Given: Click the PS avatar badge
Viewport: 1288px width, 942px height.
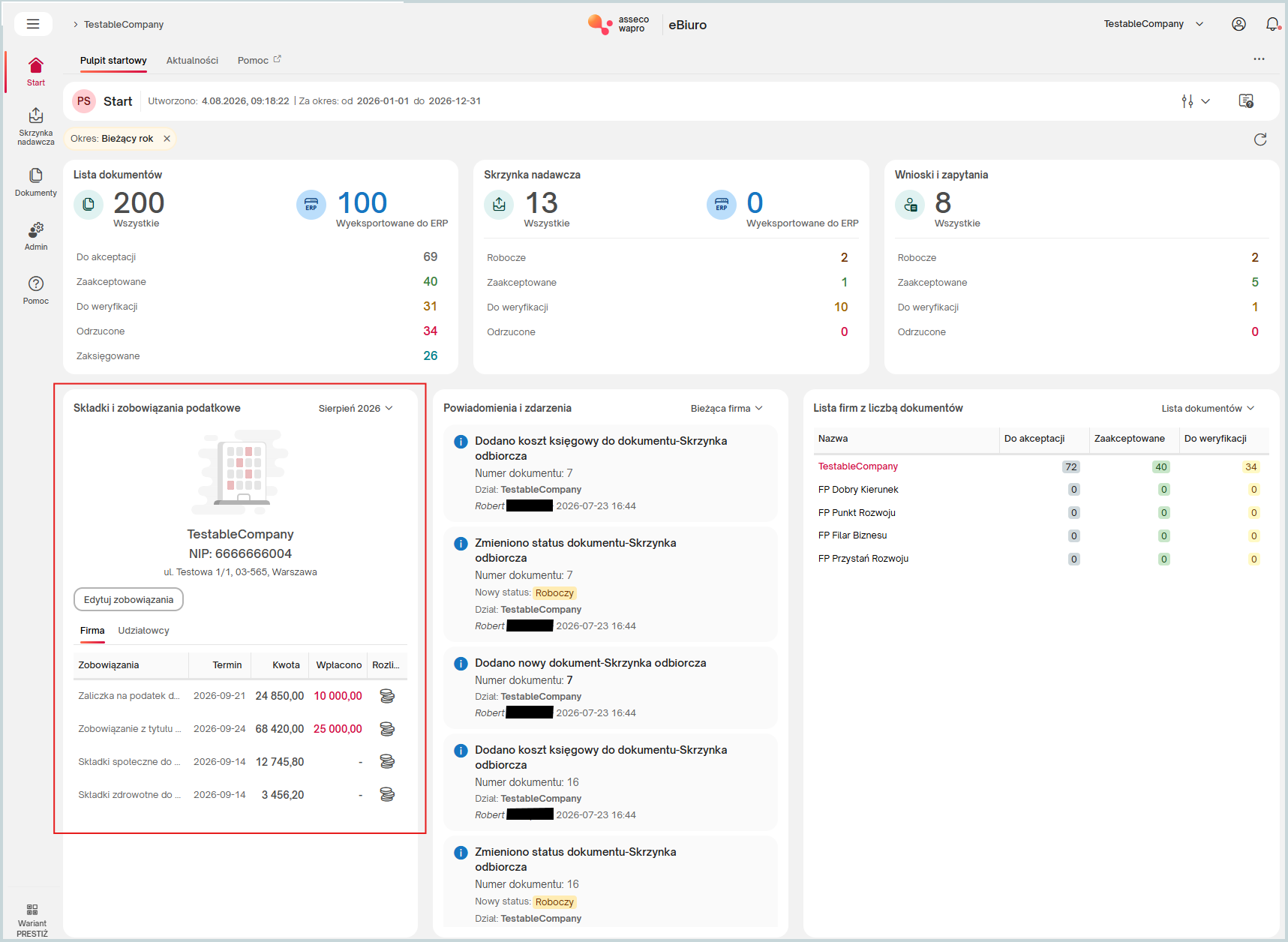Looking at the screenshot, I should pos(84,101).
